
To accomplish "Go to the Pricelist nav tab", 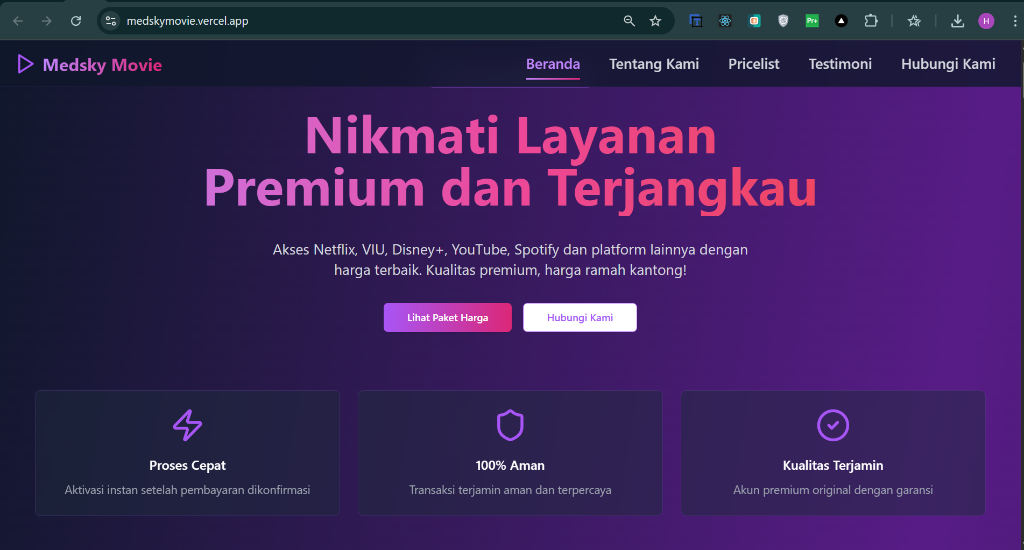I will pos(753,64).
